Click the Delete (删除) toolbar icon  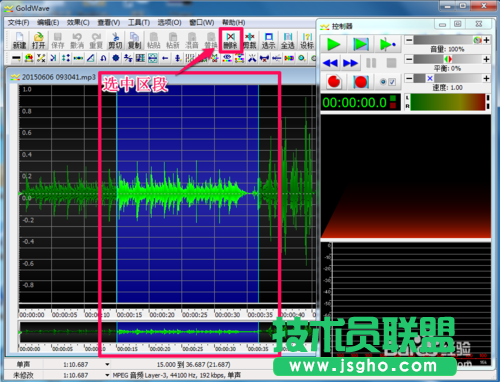pos(230,40)
